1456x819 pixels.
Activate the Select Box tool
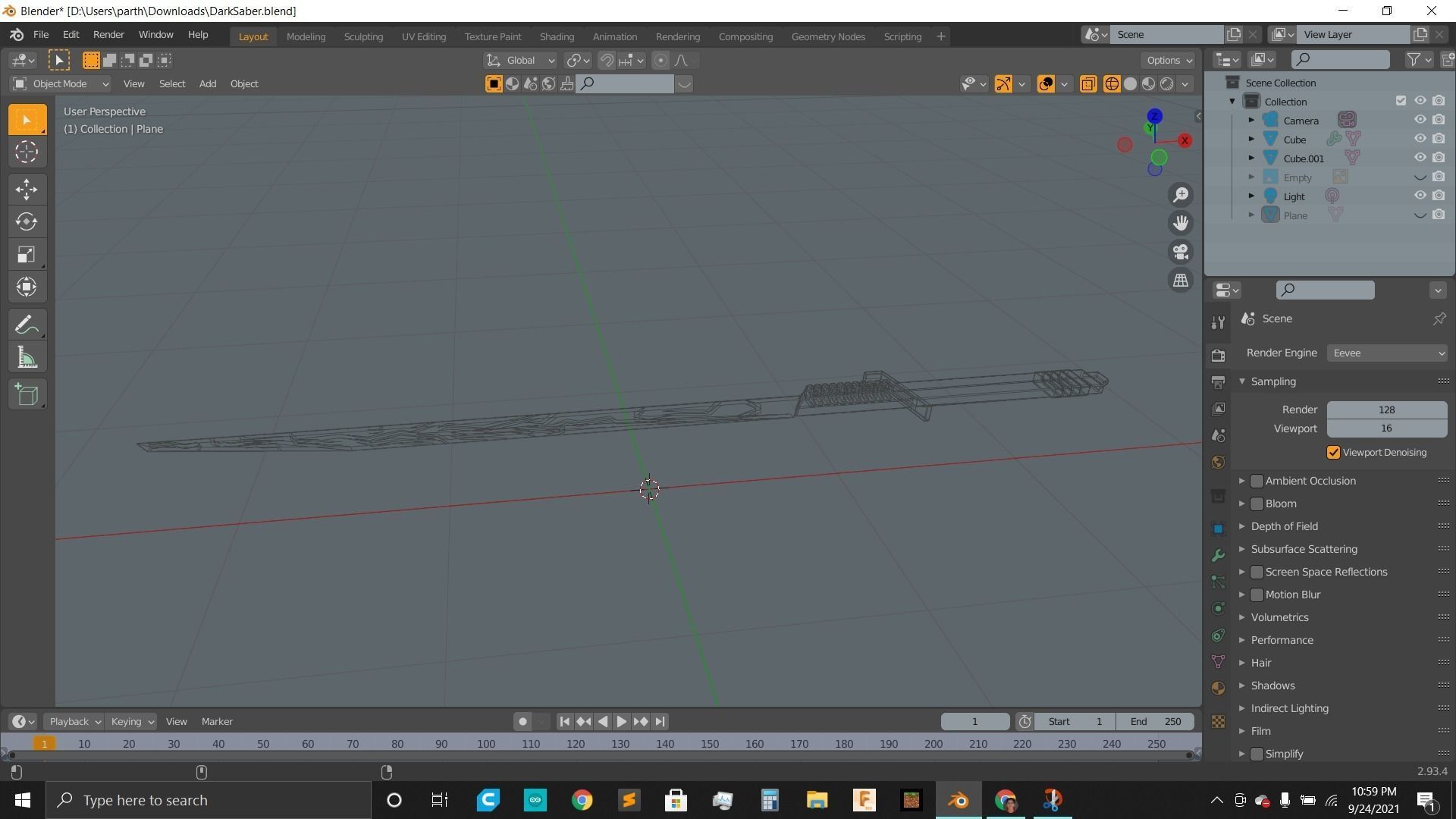(27, 120)
